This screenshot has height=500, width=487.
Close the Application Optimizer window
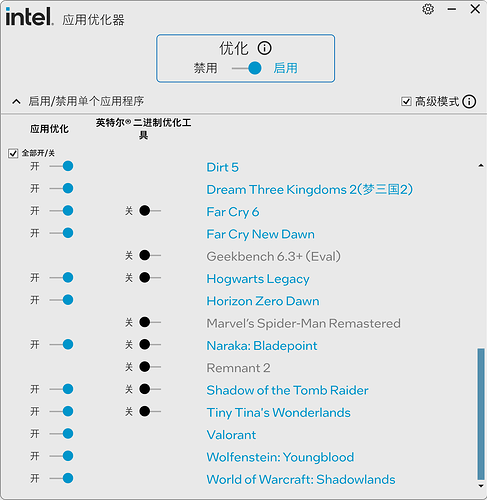(x=475, y=9)
